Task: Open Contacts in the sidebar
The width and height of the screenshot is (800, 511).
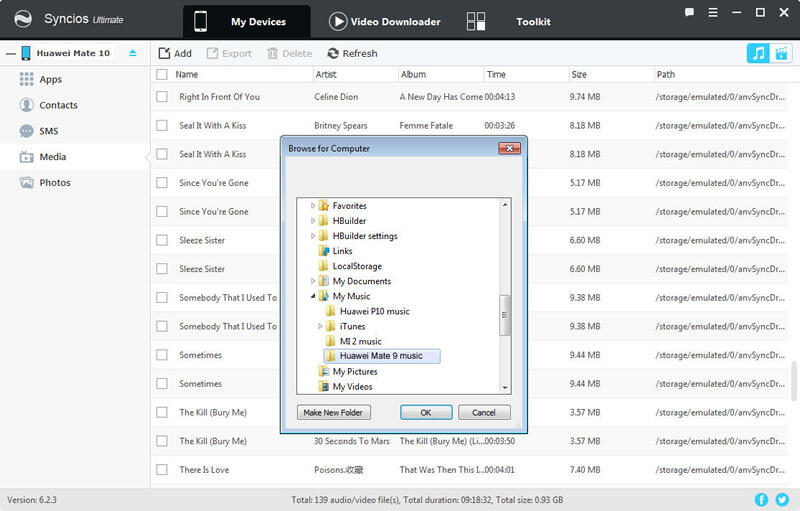Action: point(58,105)
